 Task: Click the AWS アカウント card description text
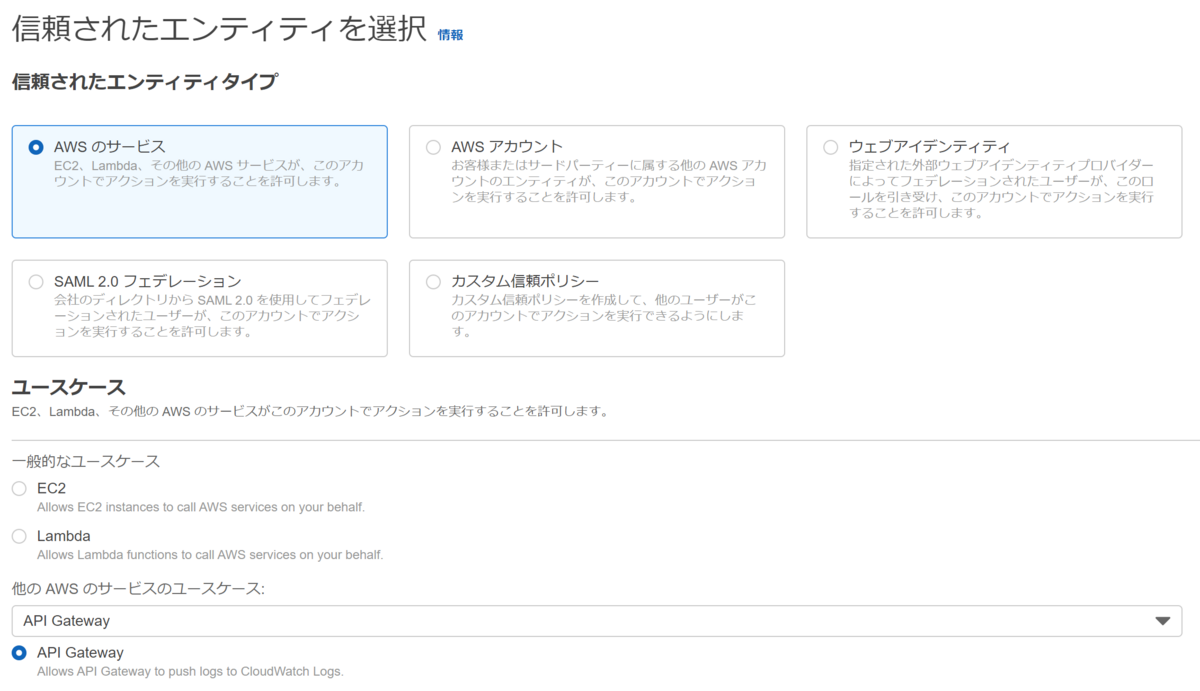pos(609,181)
